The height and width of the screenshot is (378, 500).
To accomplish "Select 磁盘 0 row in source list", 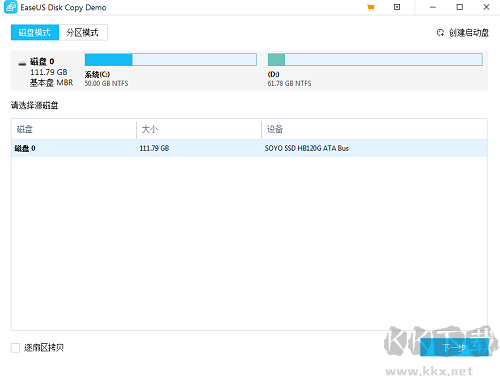I will (x=249, y=148).
